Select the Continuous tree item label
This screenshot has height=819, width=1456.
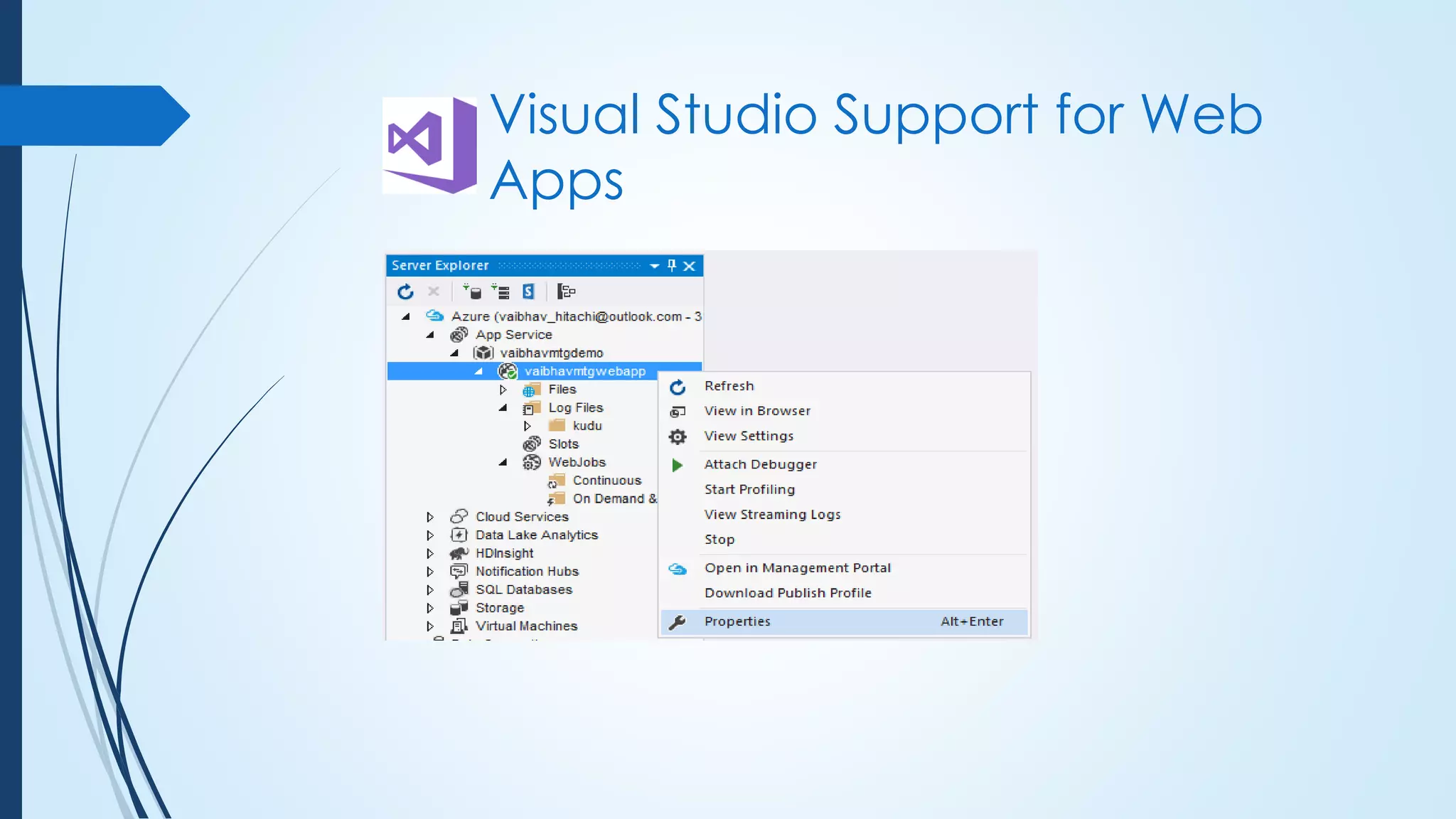pos(607,481)
